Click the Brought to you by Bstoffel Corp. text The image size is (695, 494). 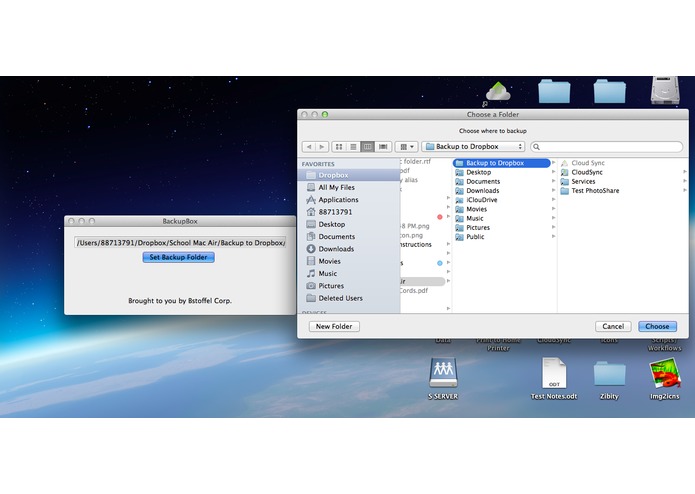[x=180, y=300]
